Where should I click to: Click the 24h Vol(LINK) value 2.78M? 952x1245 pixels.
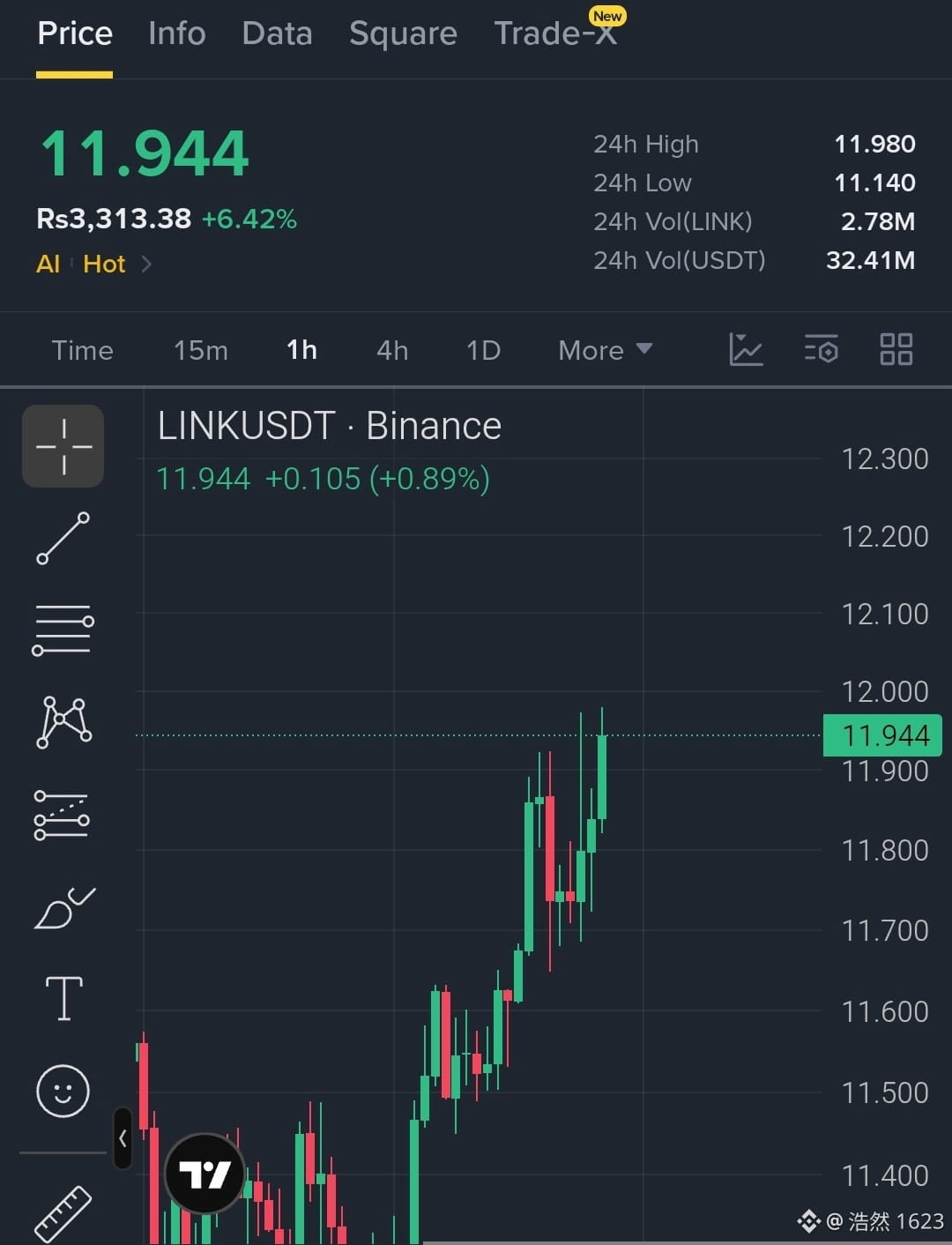pos(878,221)
